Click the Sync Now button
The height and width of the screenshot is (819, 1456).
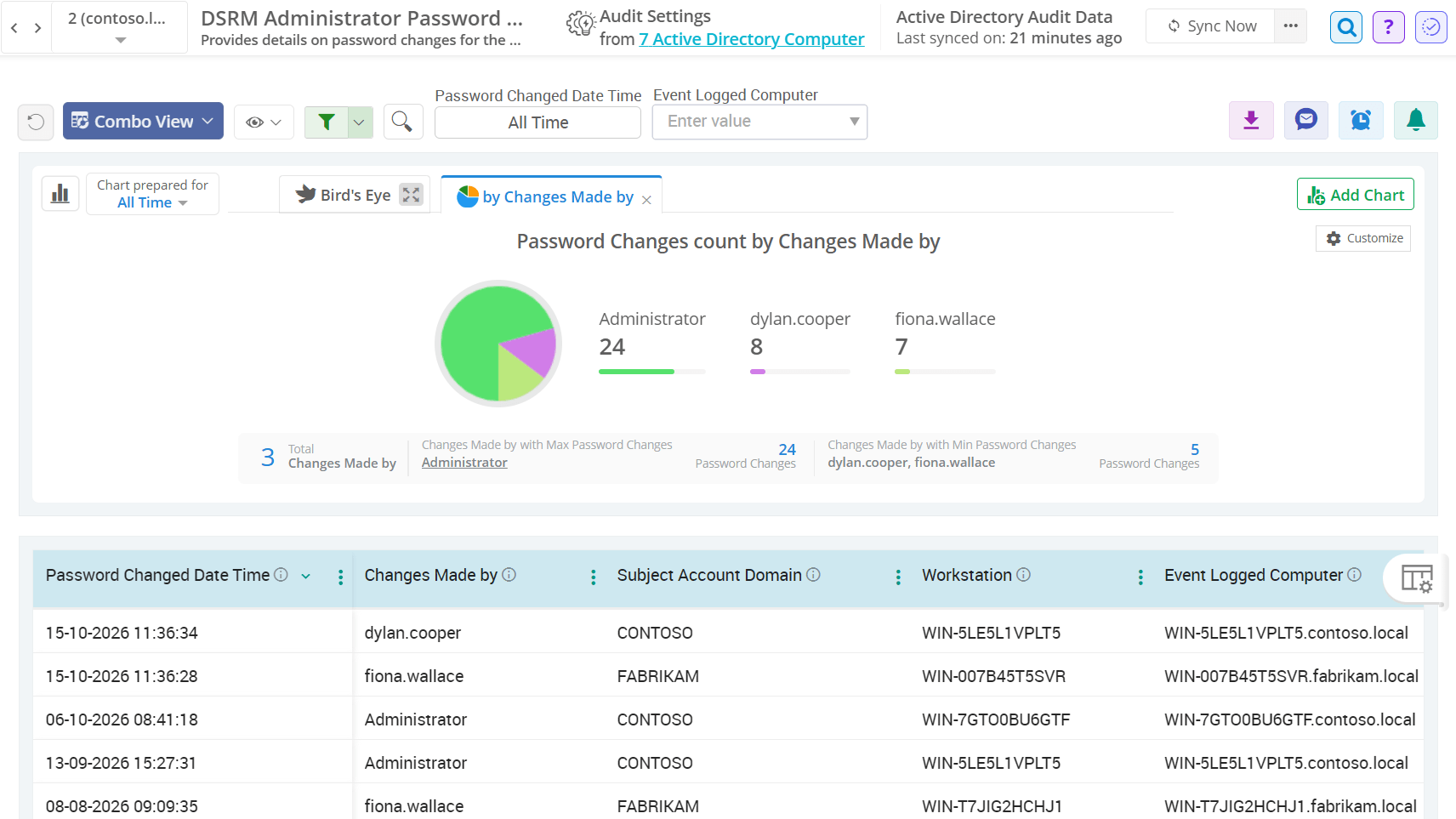point(1211,26)
